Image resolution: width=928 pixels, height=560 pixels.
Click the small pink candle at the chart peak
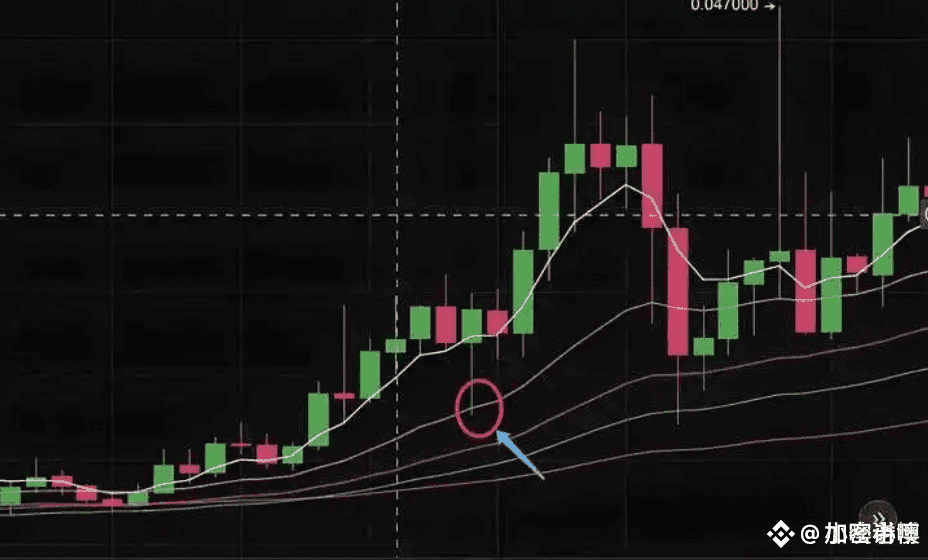click(x=600, y=155)
